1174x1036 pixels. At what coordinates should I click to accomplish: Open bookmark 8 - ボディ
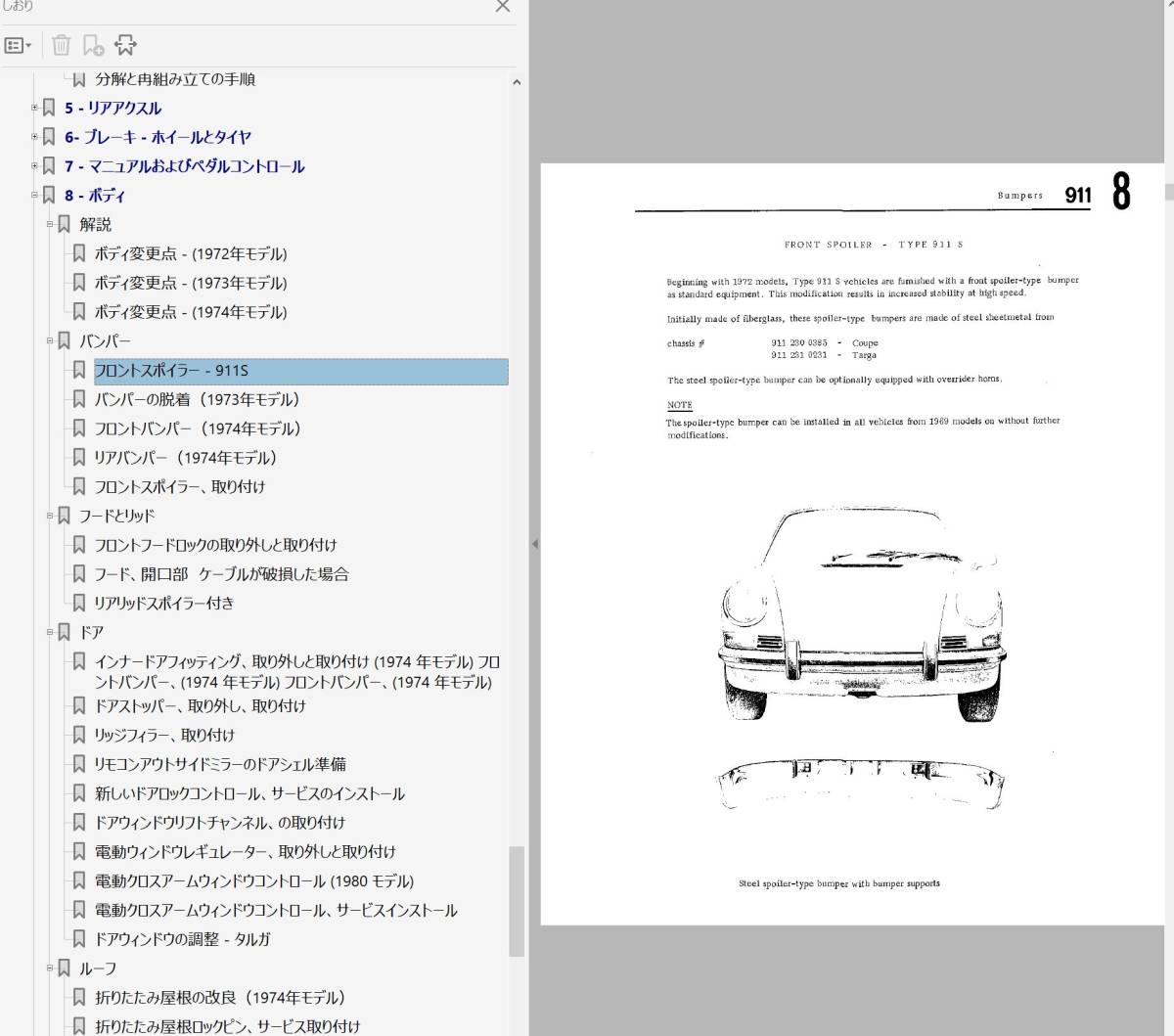point(95,196)
